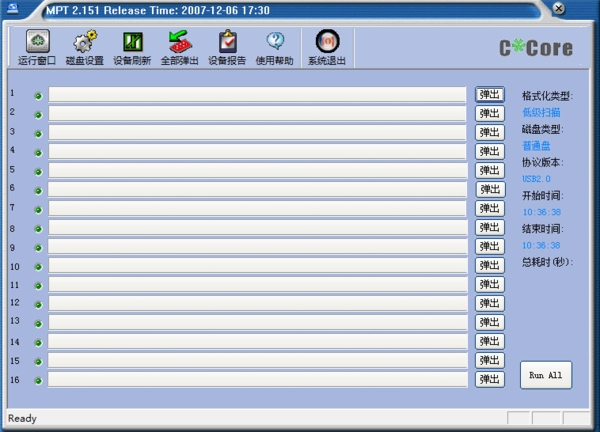
Task: Click the green status LED for slot 1
Action: (38, 96)
